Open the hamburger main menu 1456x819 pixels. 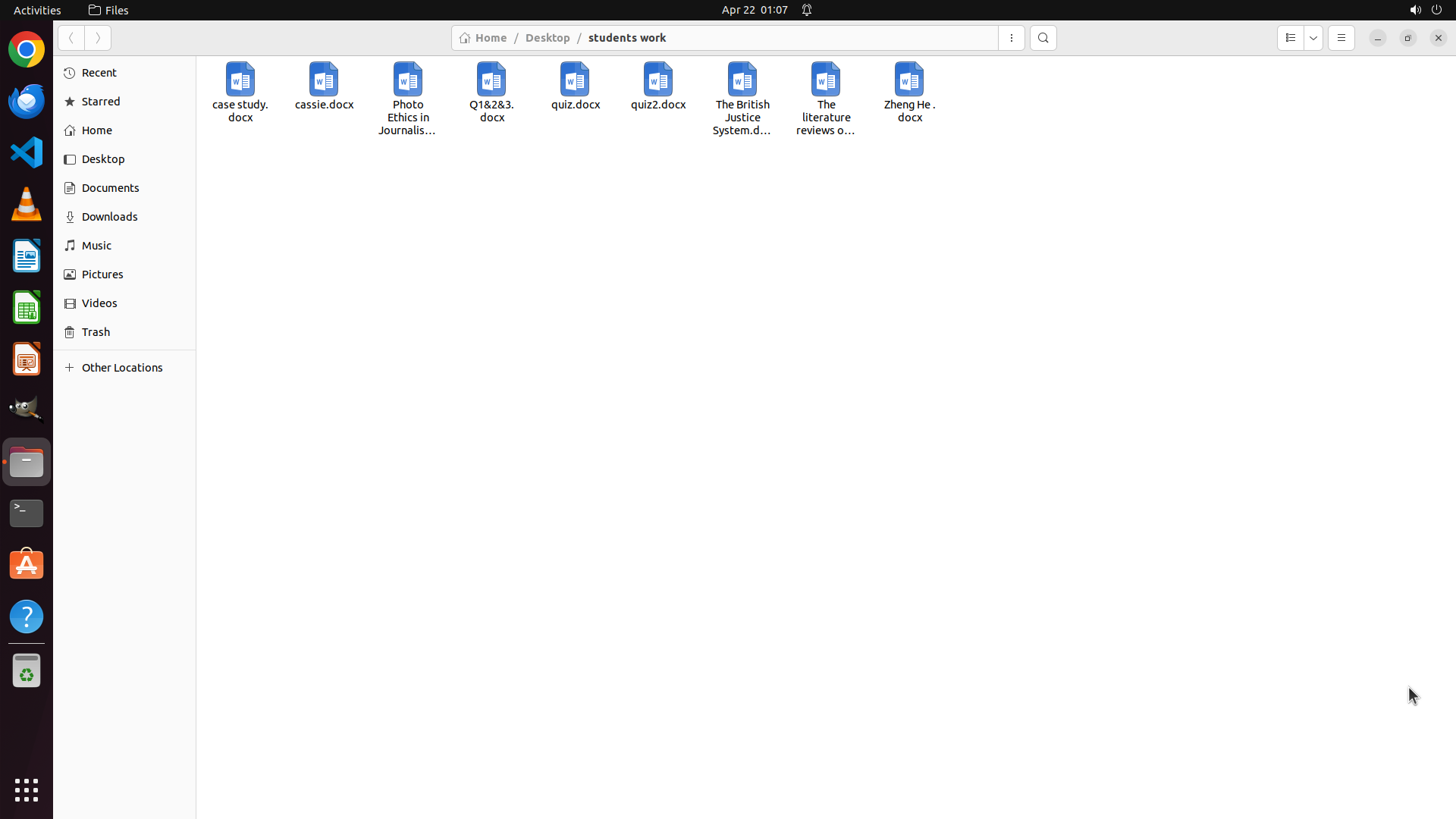[x=1341, y=38]
